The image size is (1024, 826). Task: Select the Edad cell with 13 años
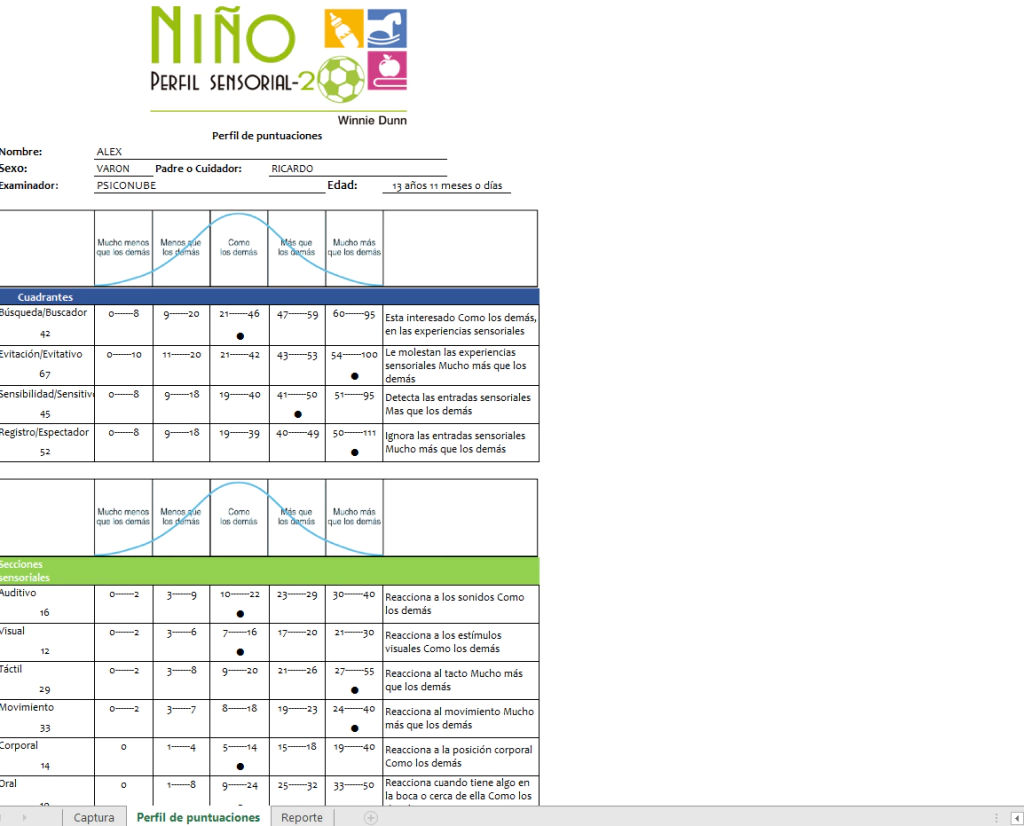click(447, 186)
